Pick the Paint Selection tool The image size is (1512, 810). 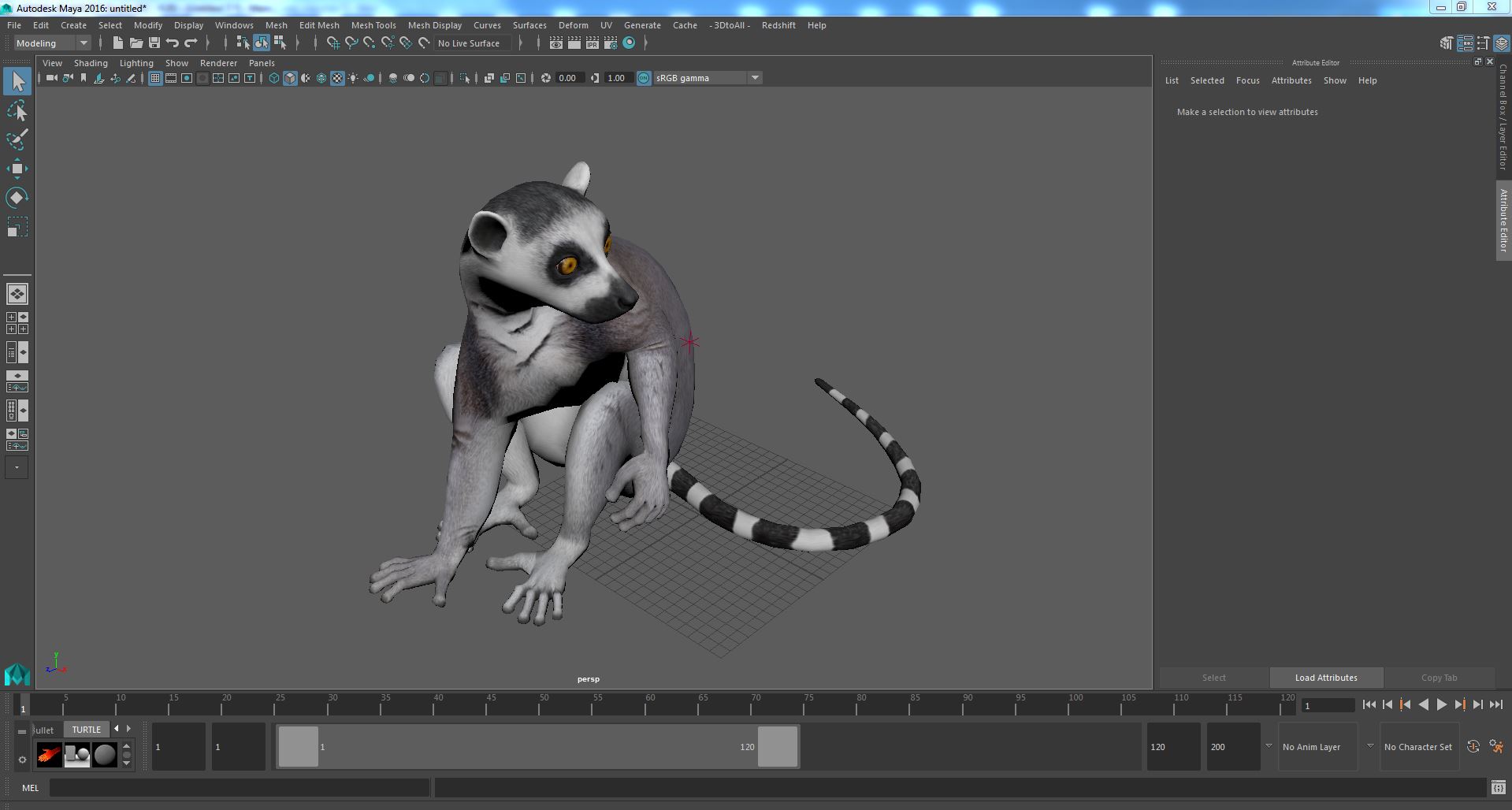[x=17, y=140]
